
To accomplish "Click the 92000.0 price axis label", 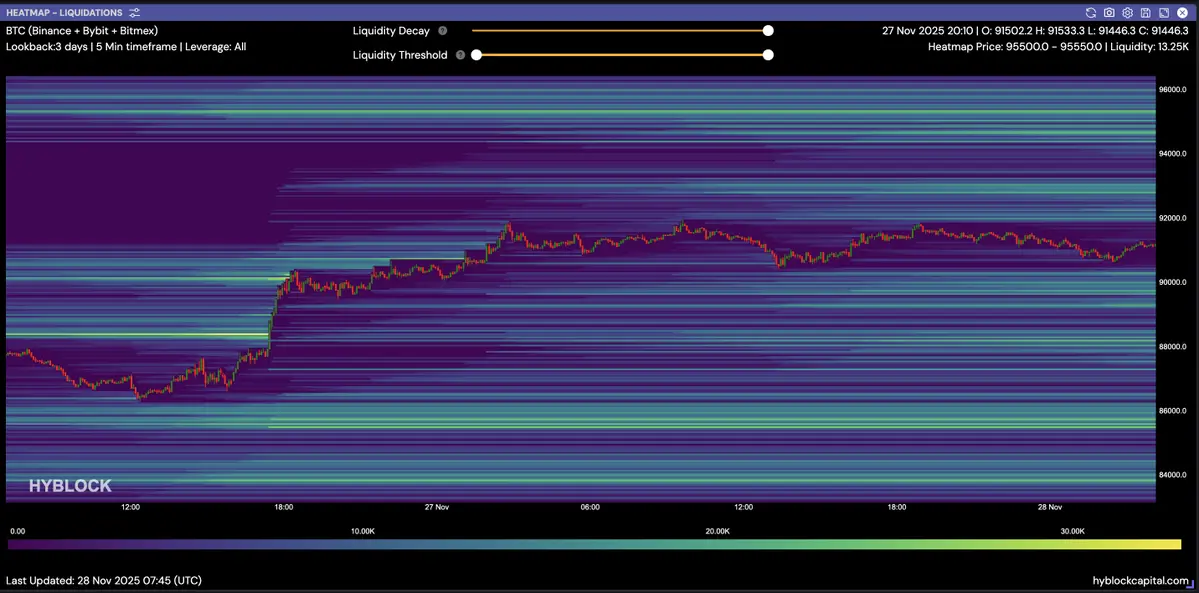I will [x=1171, y=218].
